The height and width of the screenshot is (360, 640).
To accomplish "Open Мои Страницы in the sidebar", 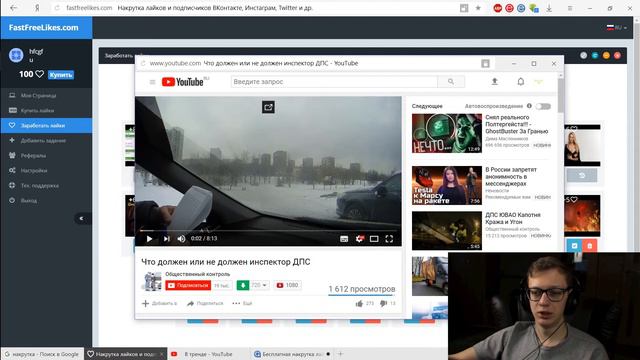I will 46,96.
